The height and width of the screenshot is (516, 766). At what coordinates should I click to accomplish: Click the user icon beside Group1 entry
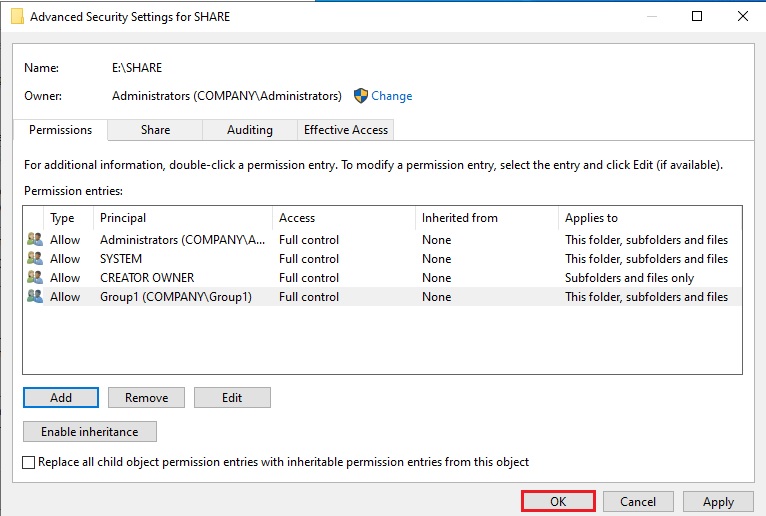click(x=35, y=297)
